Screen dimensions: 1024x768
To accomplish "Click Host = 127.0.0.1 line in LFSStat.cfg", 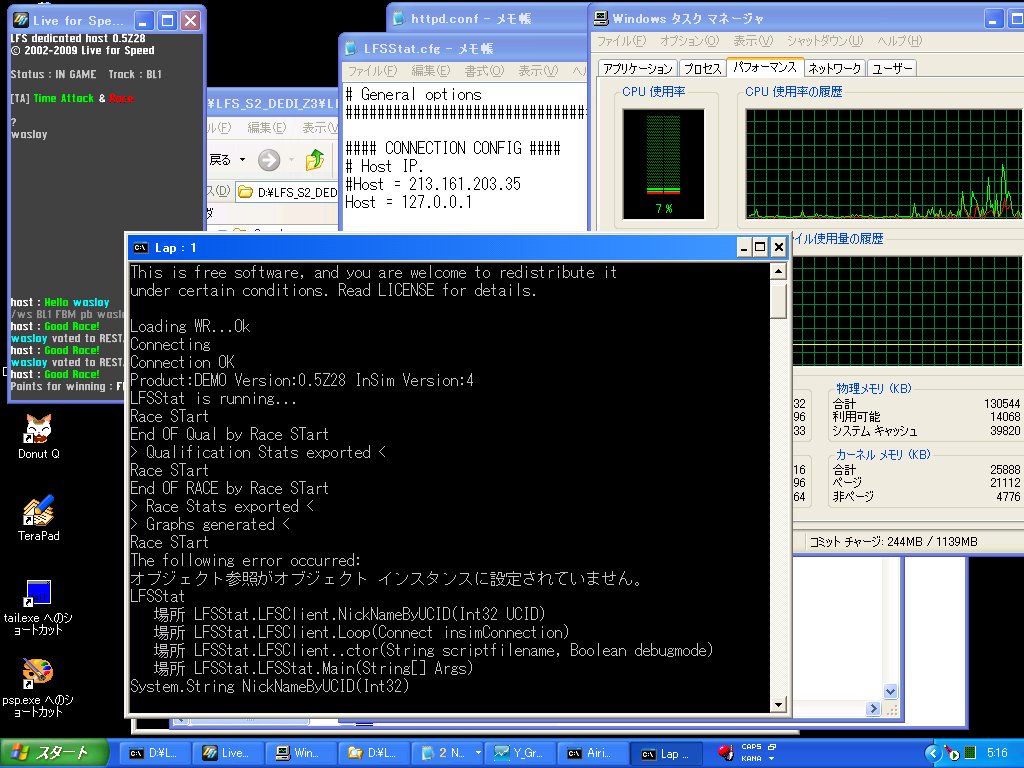I will tap(408, 202).
